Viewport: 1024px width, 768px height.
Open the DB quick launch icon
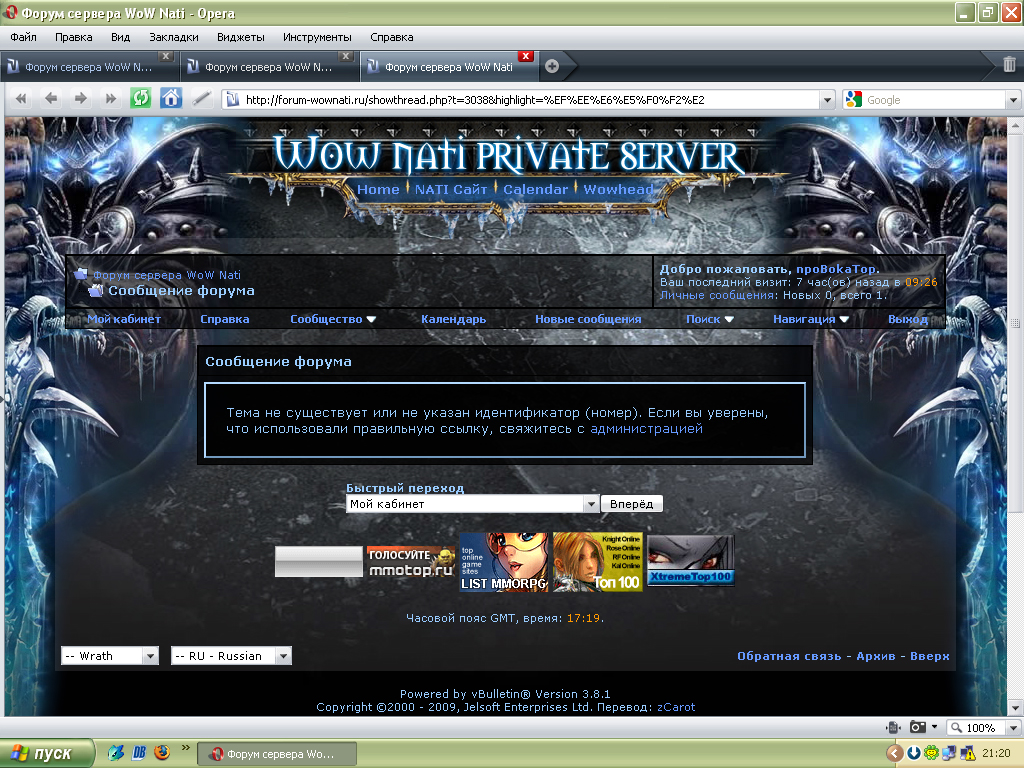click(139, 753)
